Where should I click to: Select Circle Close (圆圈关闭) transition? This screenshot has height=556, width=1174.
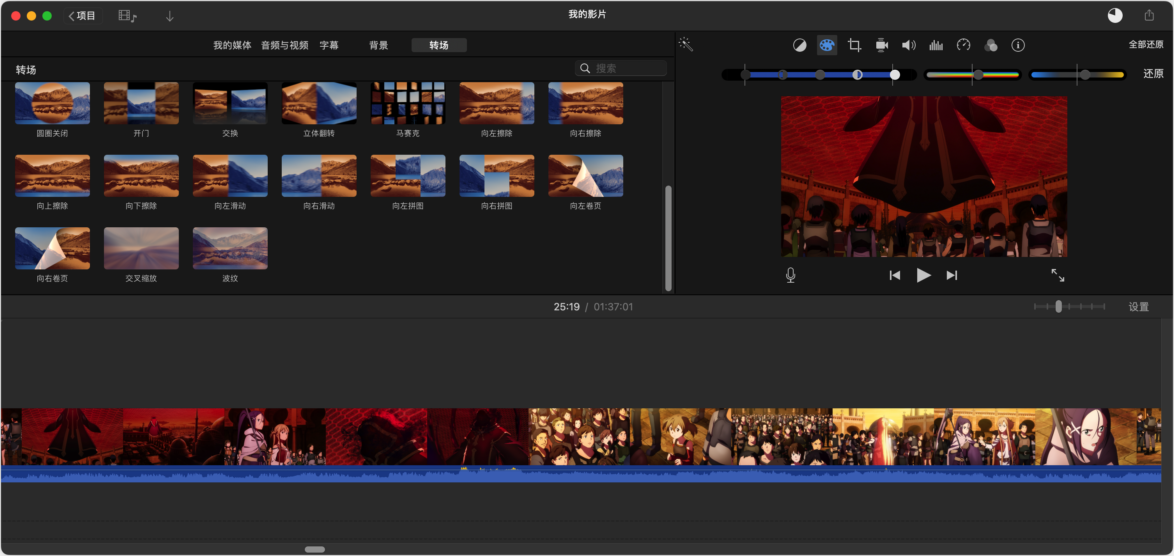pos(52,103)
